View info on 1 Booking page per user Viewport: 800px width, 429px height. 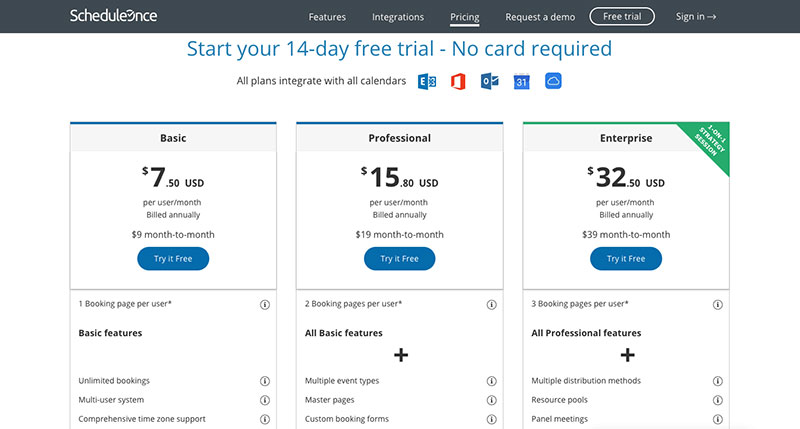click(x=265, y=305)
